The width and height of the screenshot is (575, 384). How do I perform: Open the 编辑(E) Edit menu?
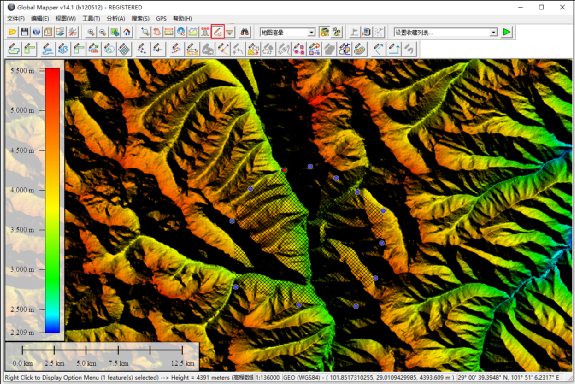pos(40,18)
